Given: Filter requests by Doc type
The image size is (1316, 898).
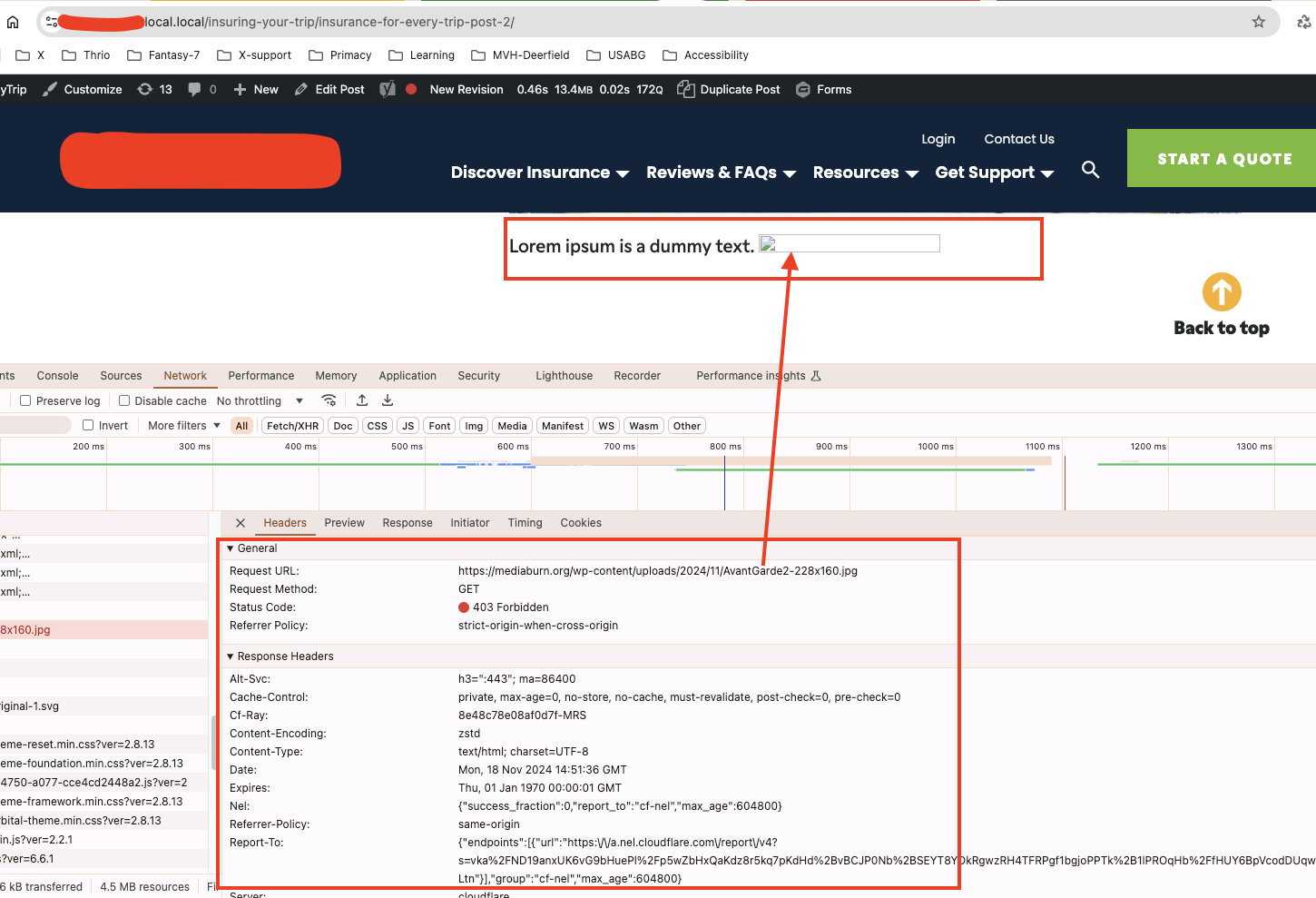Looking at the screenshot, I should (x=343, y=426).
